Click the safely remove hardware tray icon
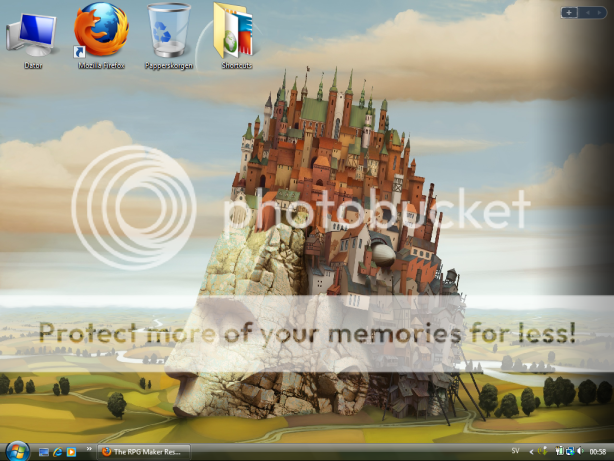614x461 pixels. click(x=543, y=452)
